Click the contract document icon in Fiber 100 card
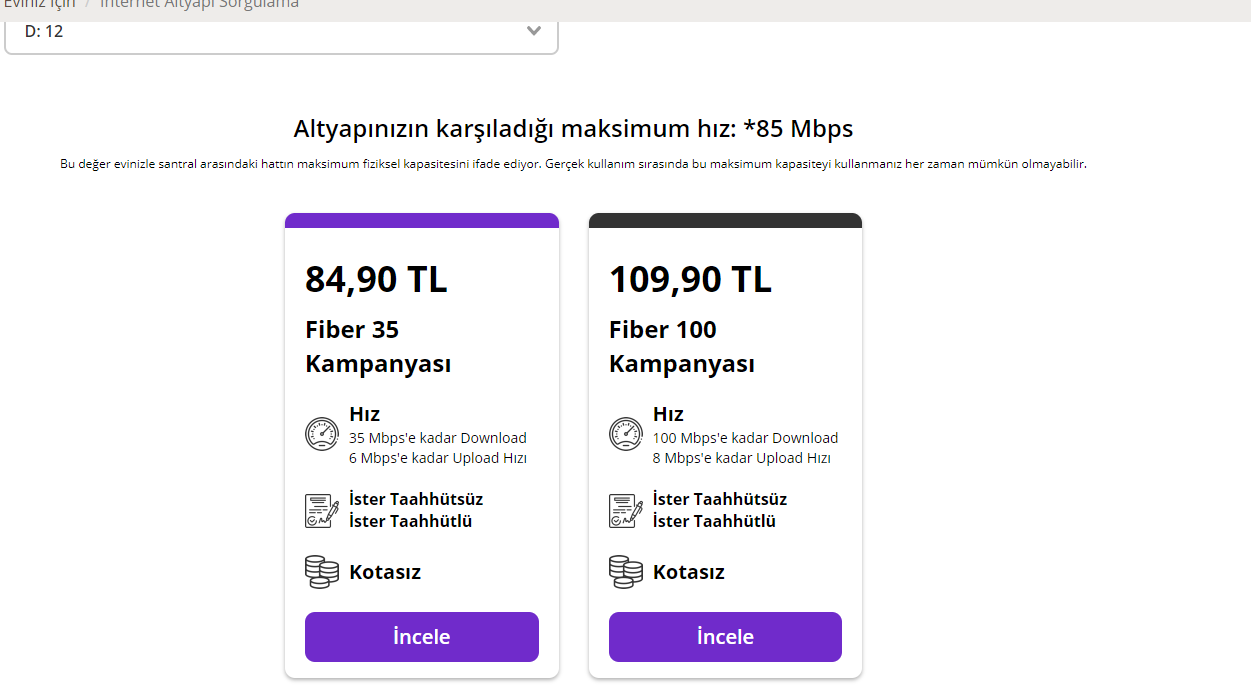The image size is (1251, 686). point(626,510)
